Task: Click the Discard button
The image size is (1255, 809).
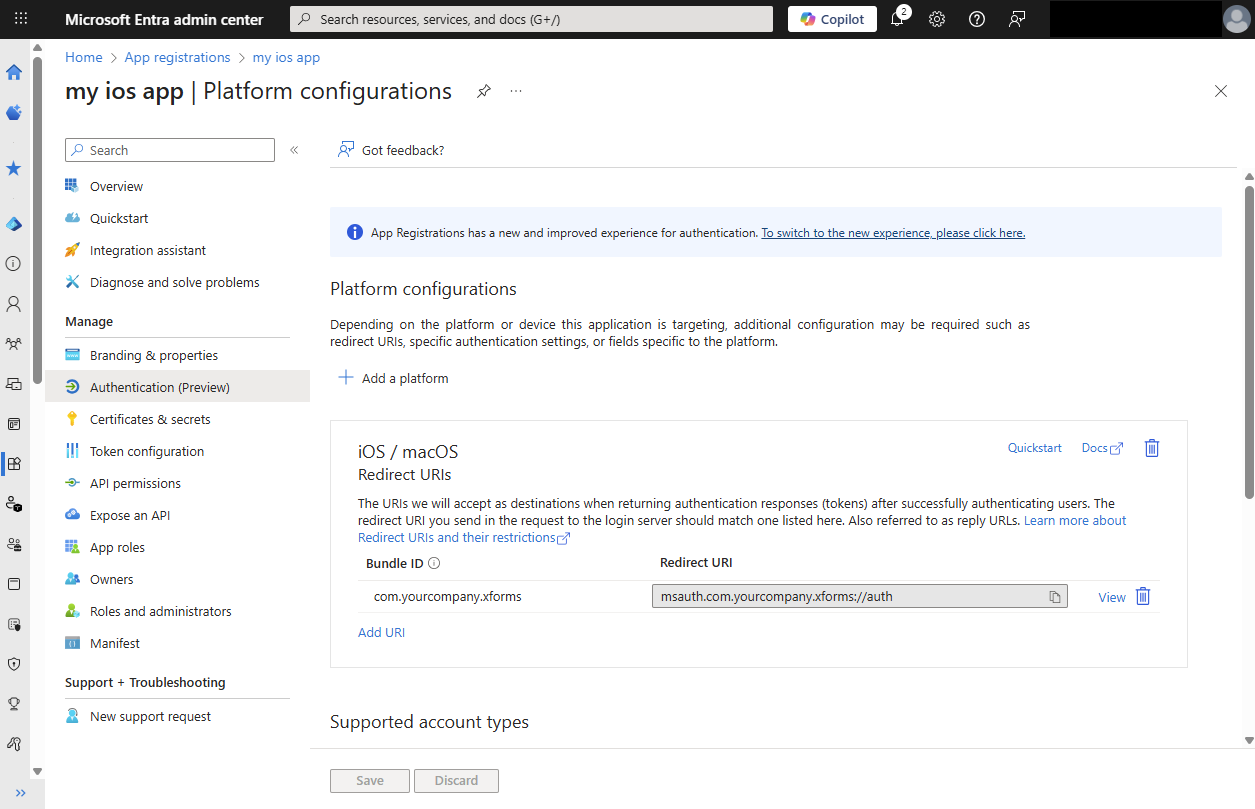Action: 456,781
